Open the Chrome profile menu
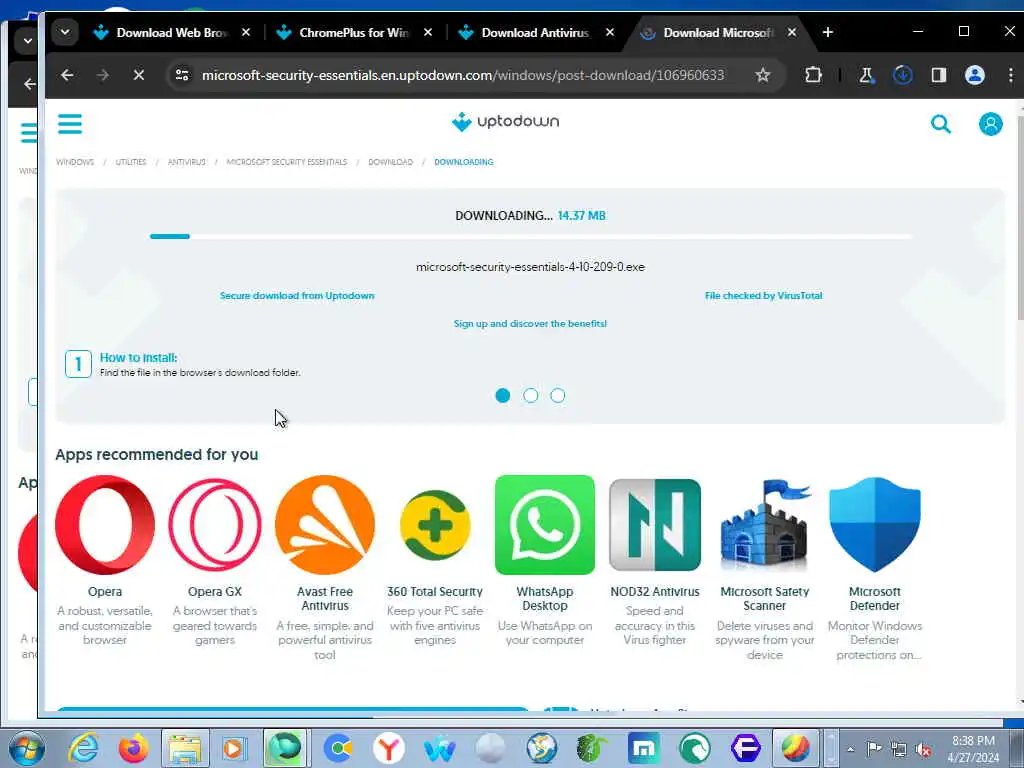Viewport: 1024px width, 768px height. pos(974,75)
